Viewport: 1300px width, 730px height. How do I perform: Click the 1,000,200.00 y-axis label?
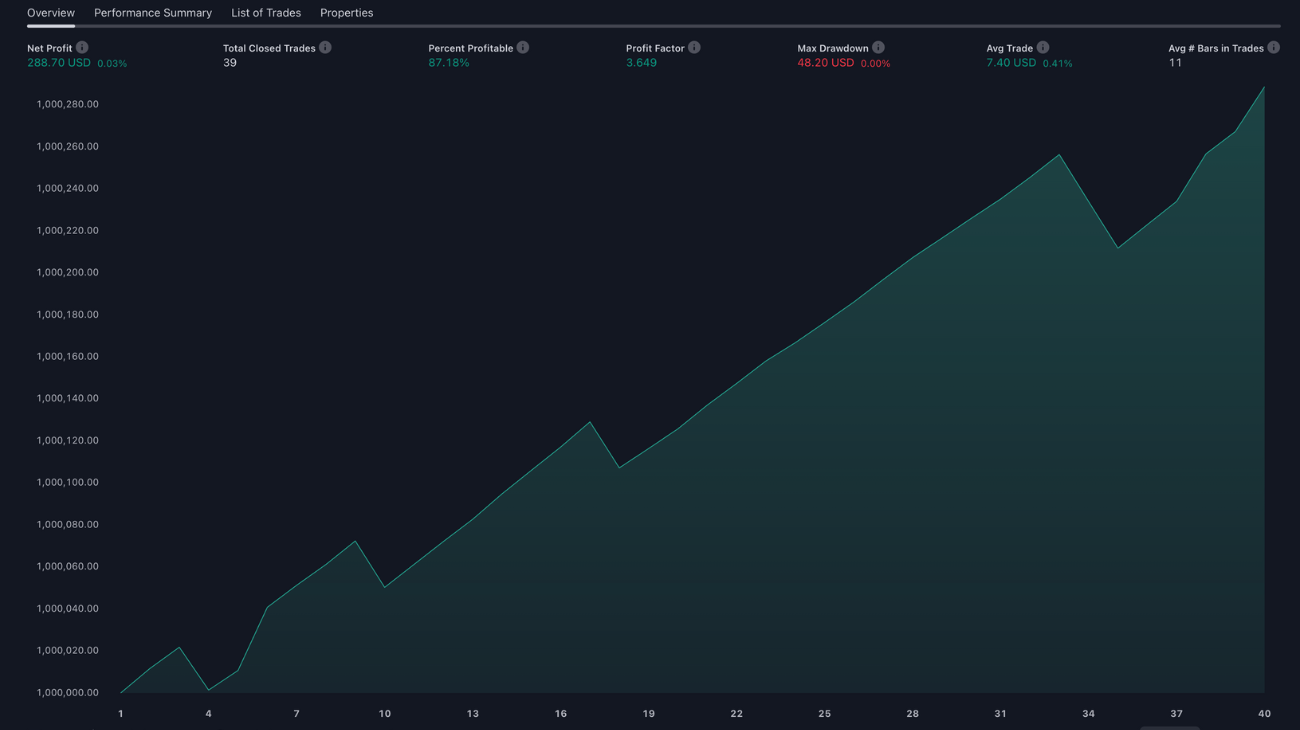[x=68, y=272]
